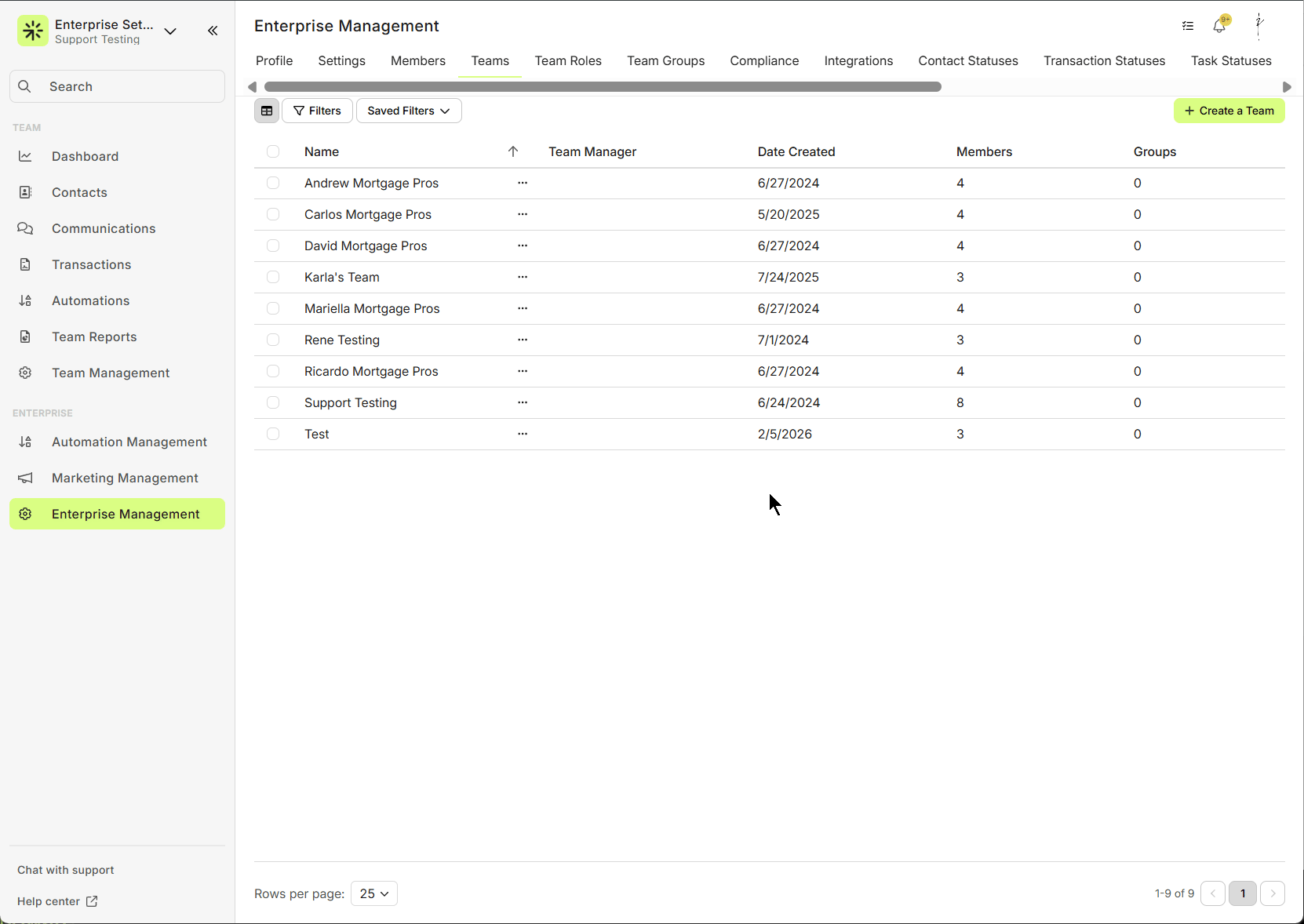Image resolution: width=1304 pixels, height=924 pixels.
Task: Open the task list icon in header
Action: [x=1188, y=26]
